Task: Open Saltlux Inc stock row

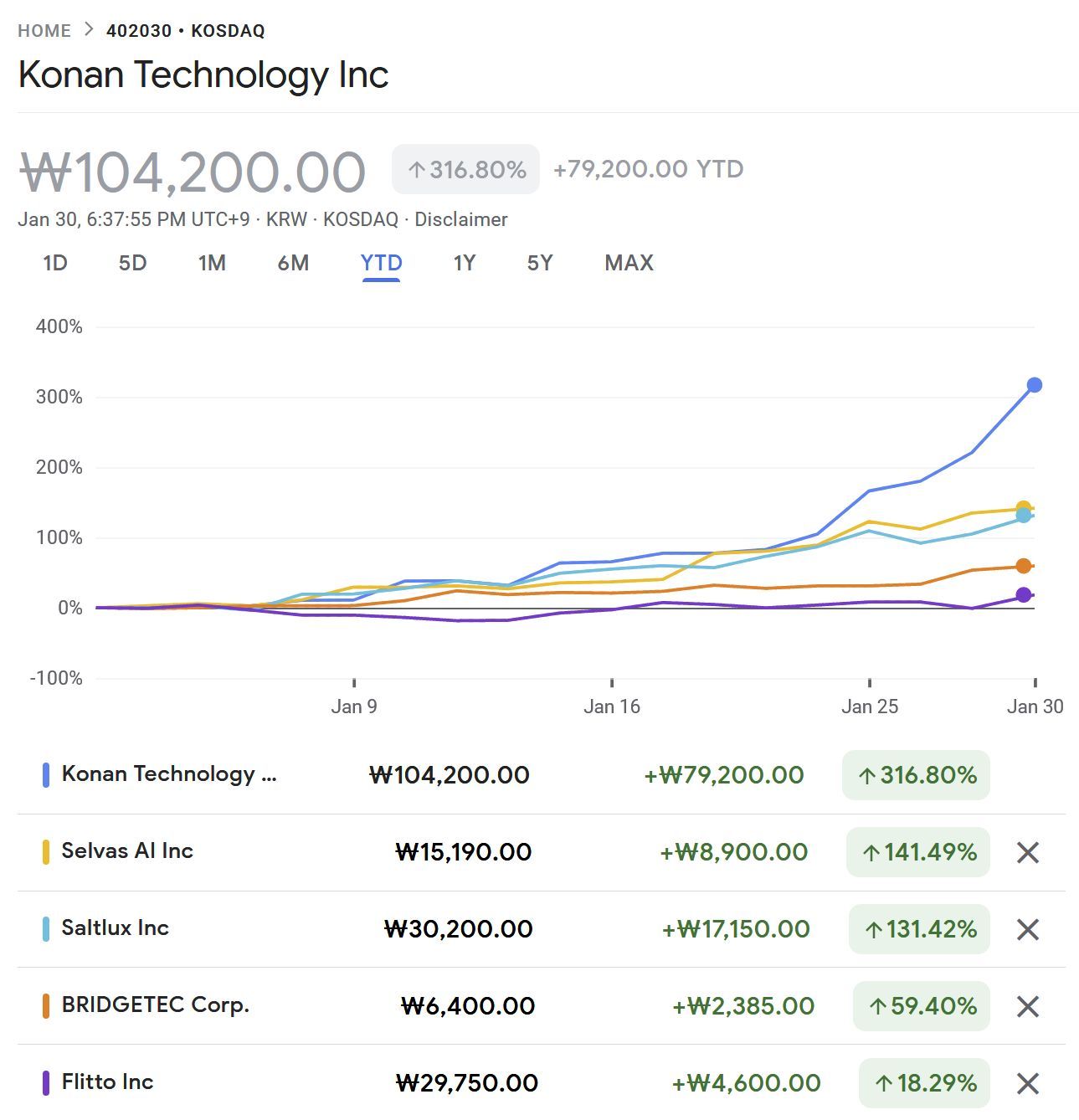Action: point(116,928)
